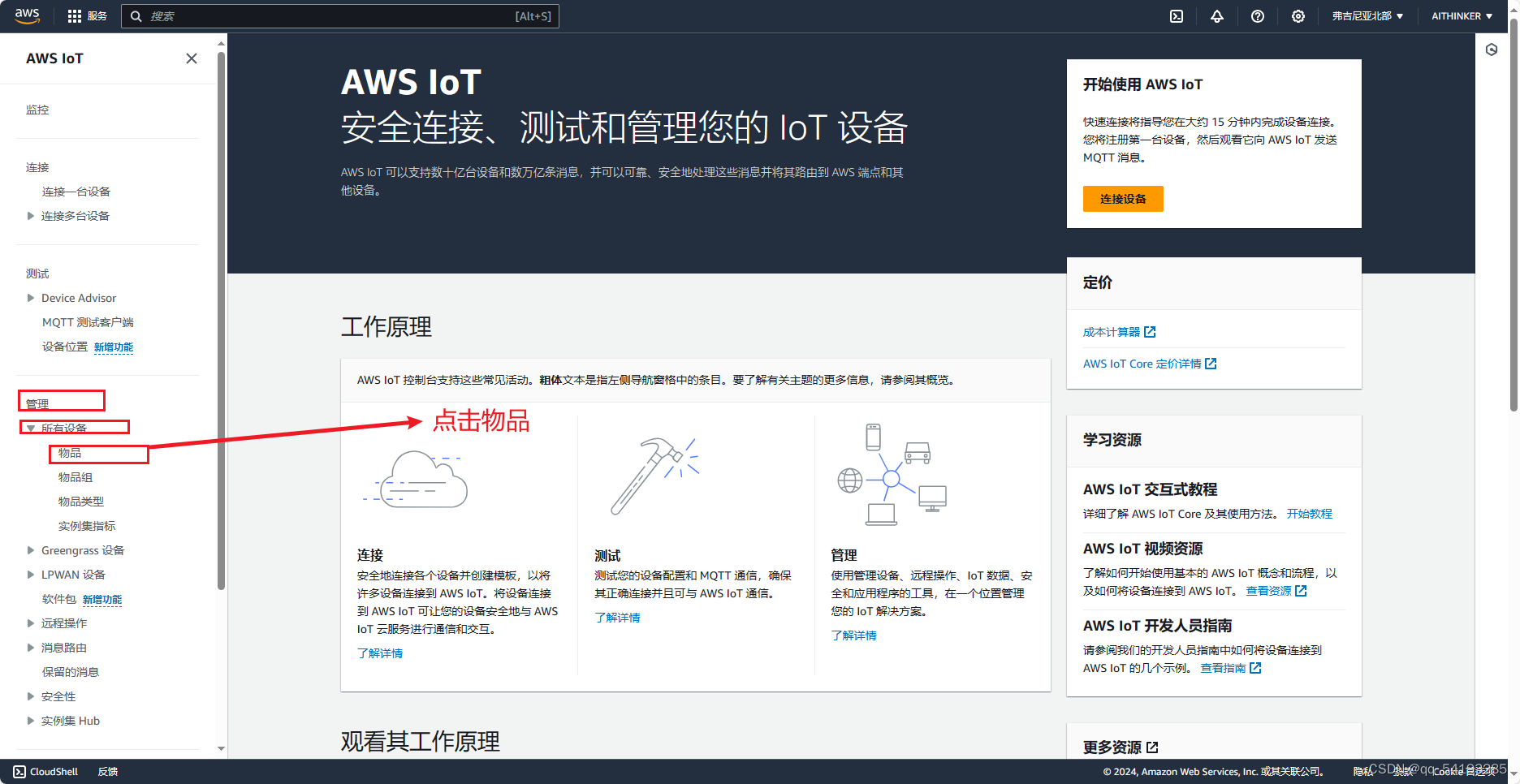The height and width of the screenshot is (784, 1520).
Task: Expand Greengrass 设备 in the sidebar
Action: [31, 550]
